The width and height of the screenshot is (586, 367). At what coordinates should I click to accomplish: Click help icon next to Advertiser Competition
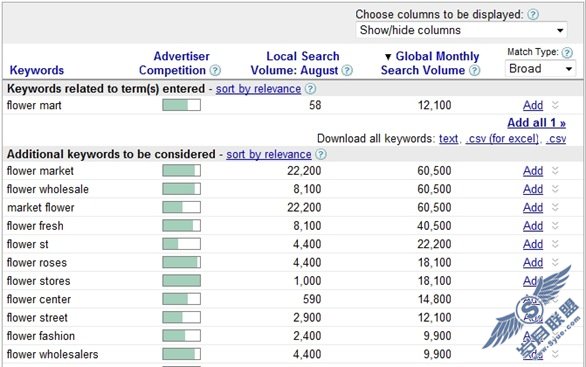pyautogui.click(x=215, y=70)
